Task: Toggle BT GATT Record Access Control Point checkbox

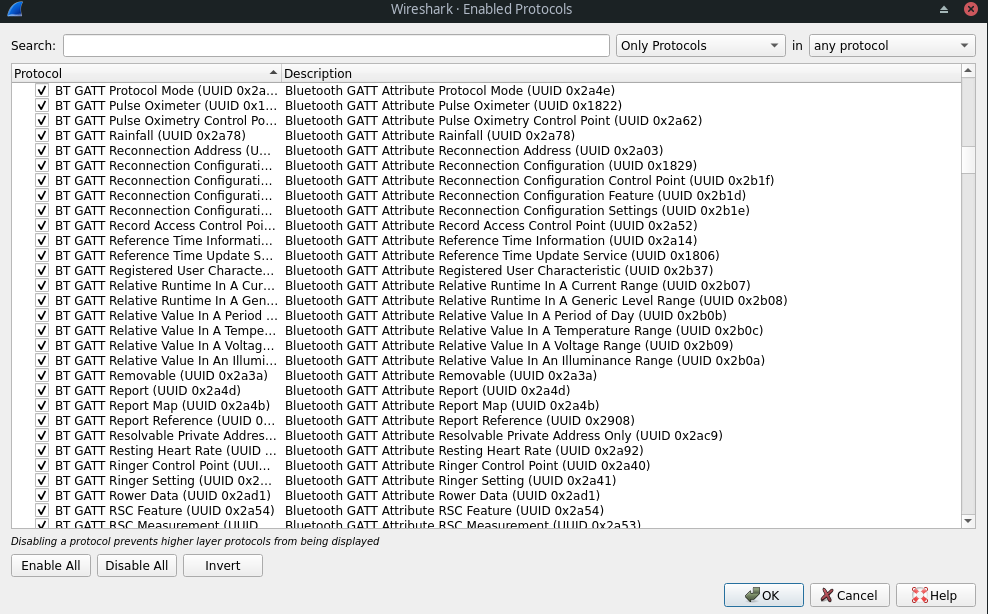Action: [x=42, y=226]
